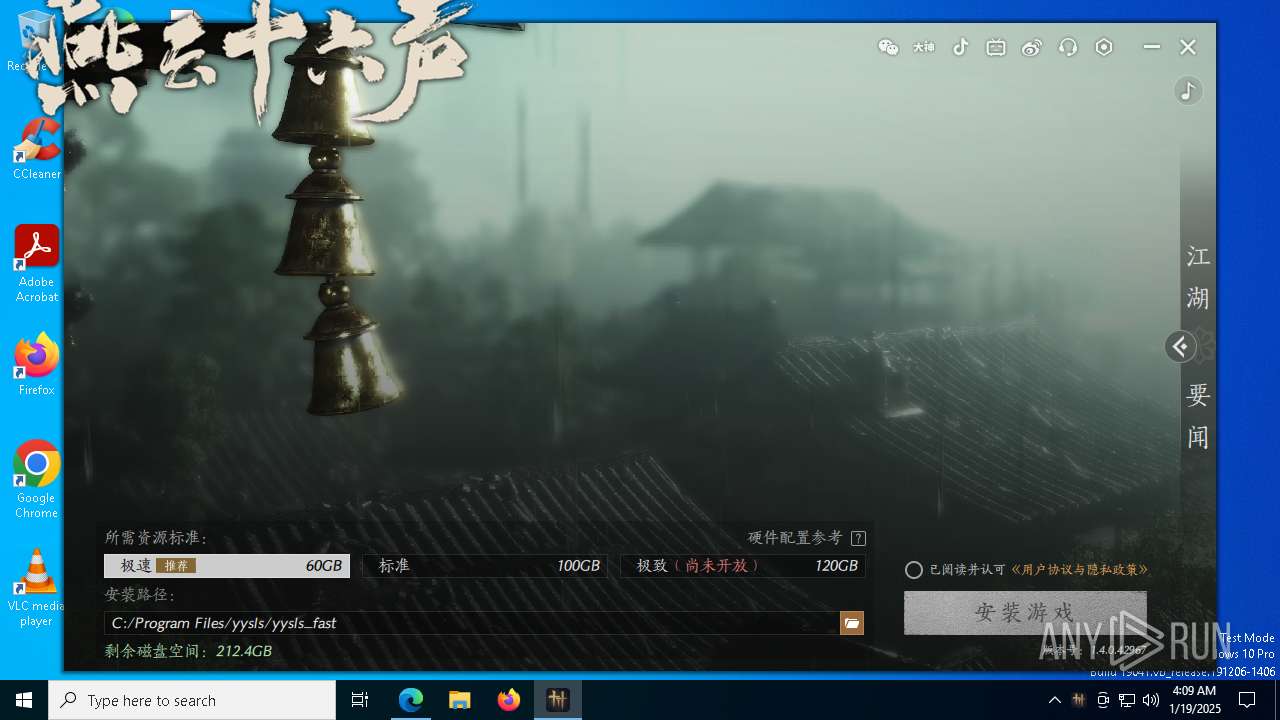Open File Explorer from taskbar

click(459, 700)
